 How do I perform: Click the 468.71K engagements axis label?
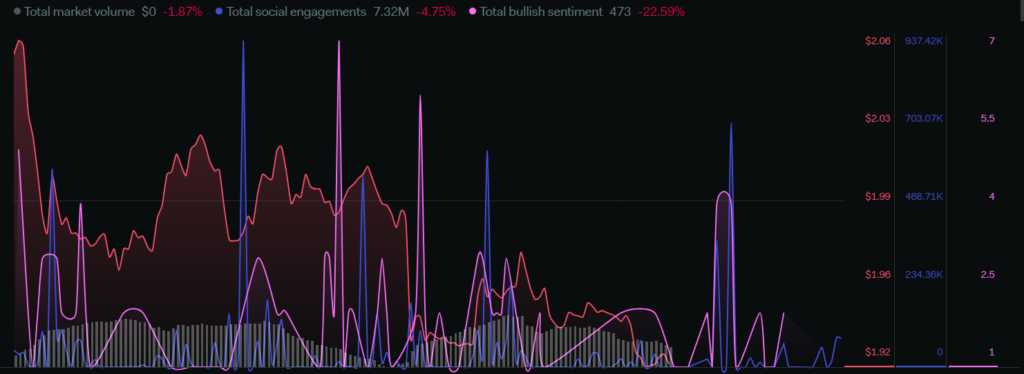[x=923, y=196]
